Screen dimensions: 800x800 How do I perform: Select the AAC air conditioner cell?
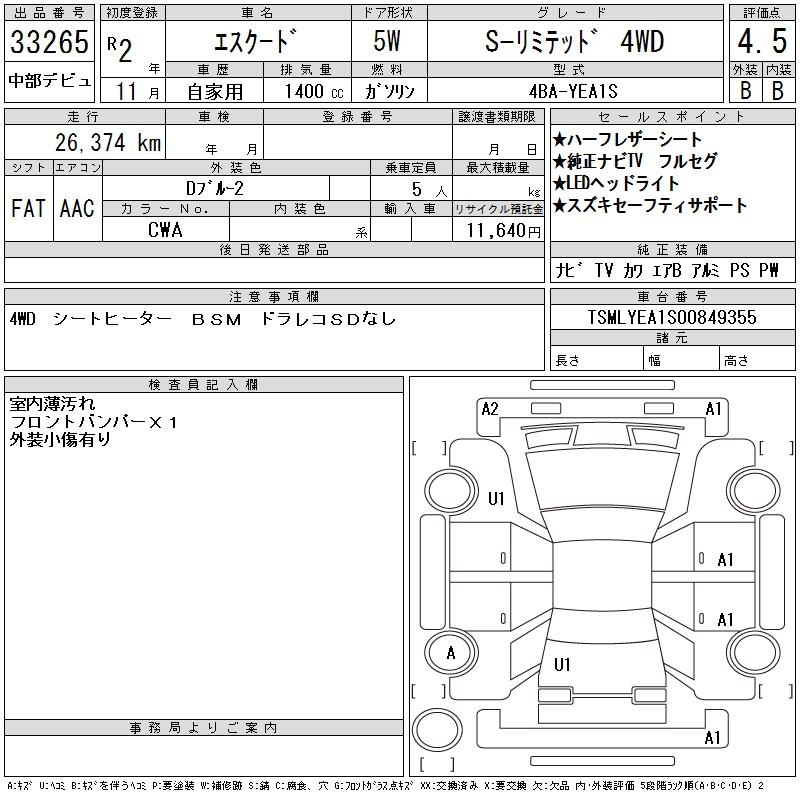coord(76,208)
